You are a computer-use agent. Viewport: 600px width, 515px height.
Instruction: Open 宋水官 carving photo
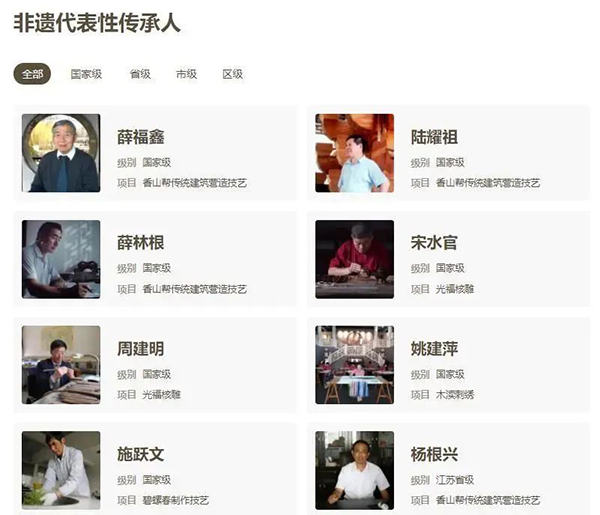coord(355,259)
